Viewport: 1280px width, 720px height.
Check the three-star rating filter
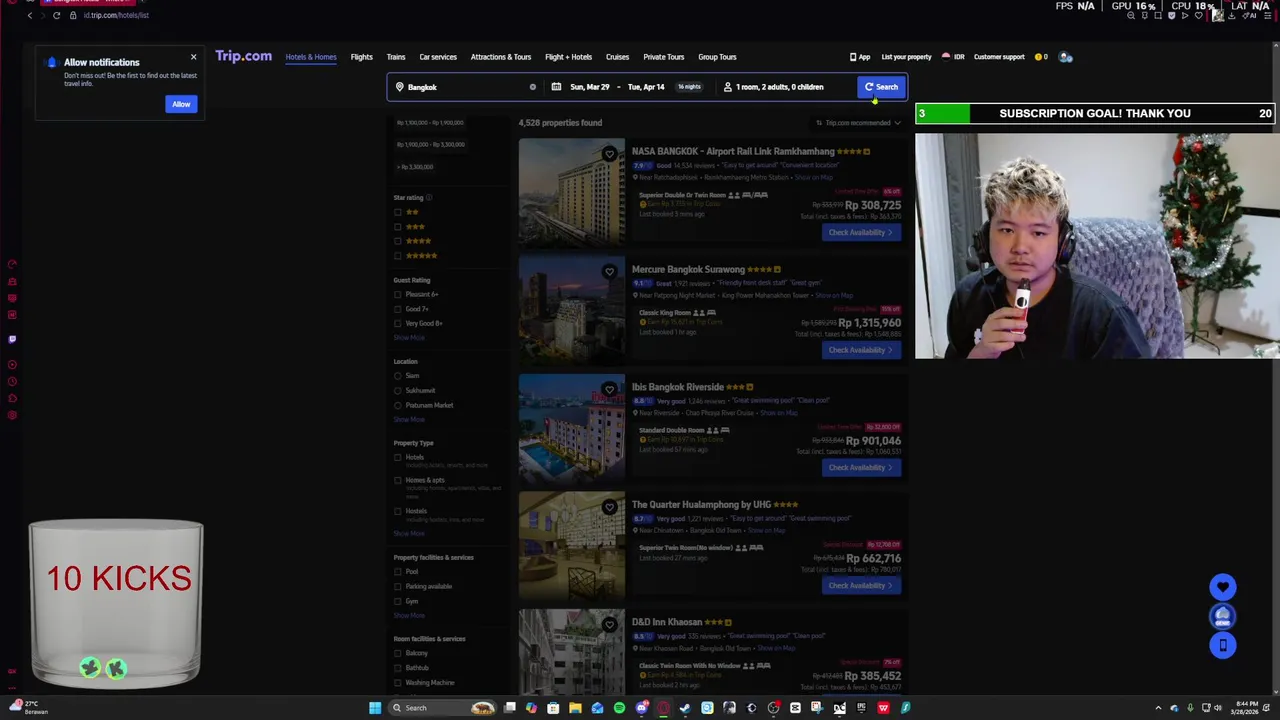pyautogui.click(x=398, y=227)
